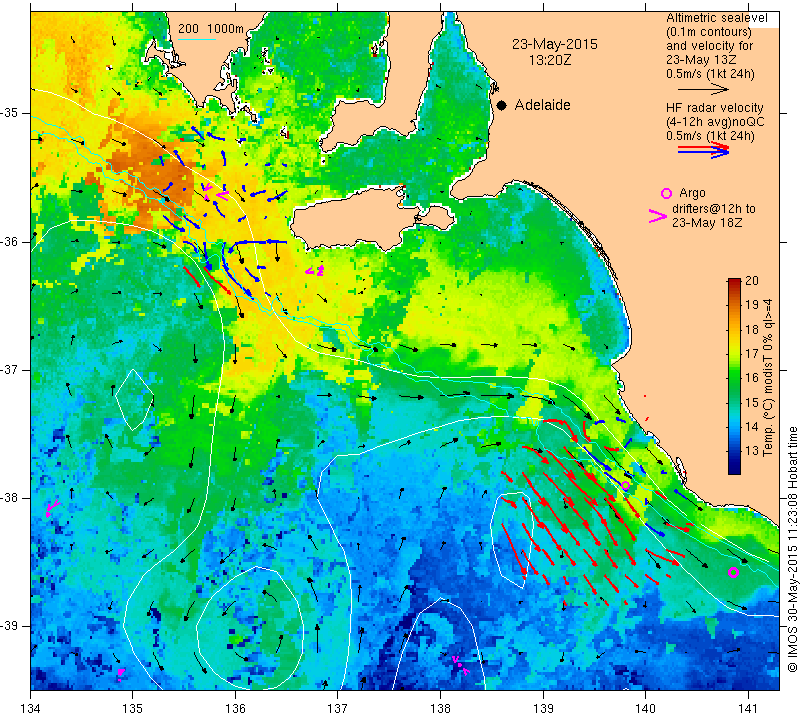Click the '19' tick on temperature scale
Screen dimensions: 800x720
(752, 305)
